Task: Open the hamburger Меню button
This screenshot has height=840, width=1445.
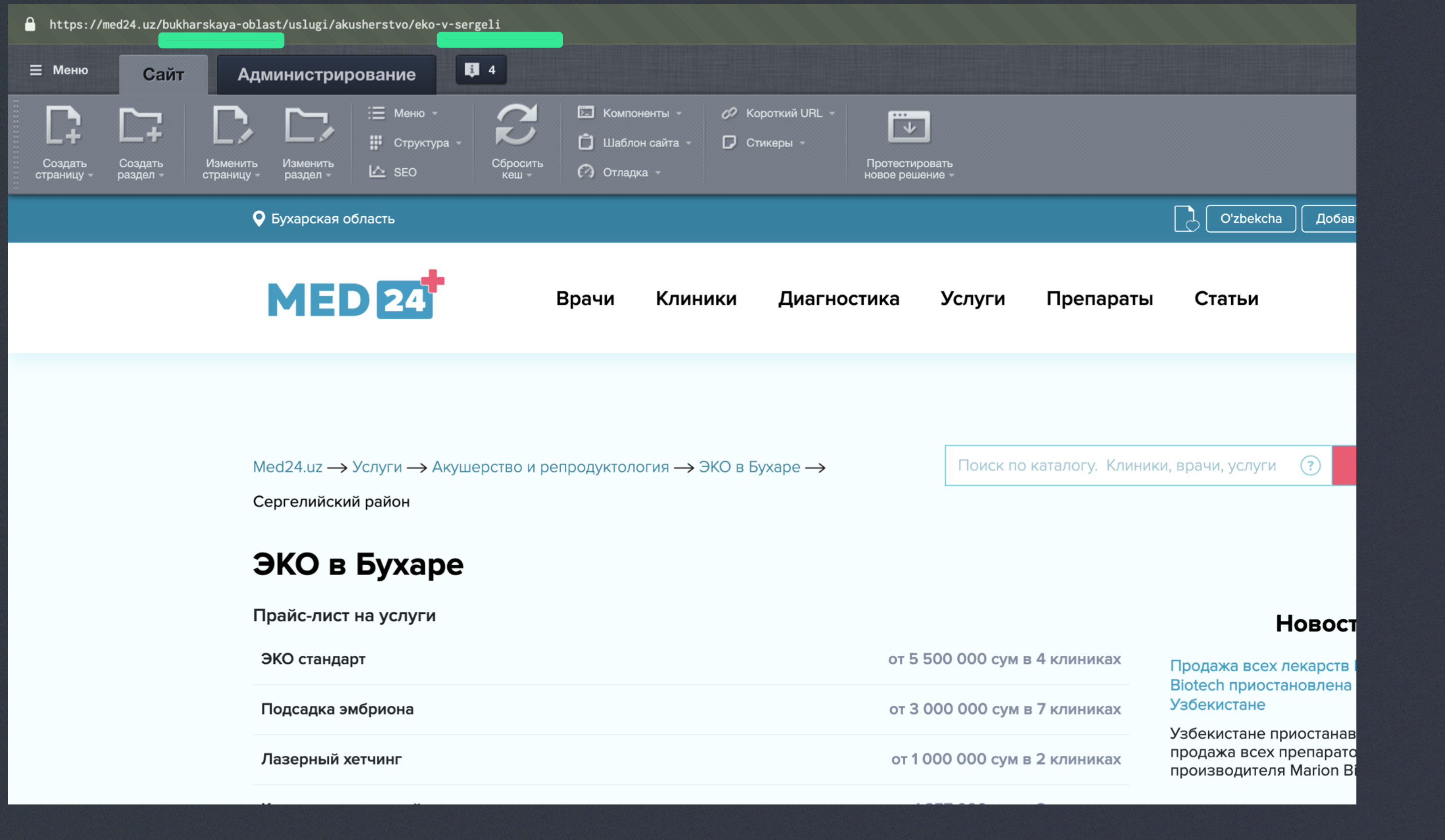Action: (x=59, y=70)
